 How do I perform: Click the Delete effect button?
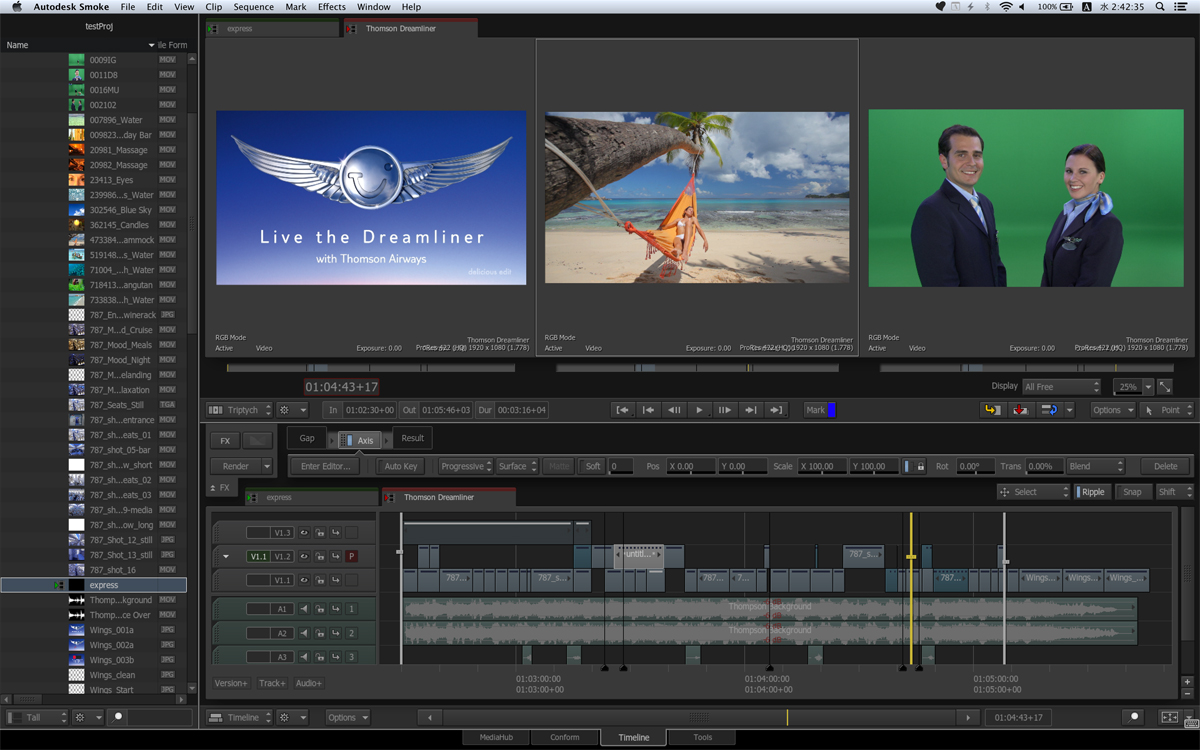(x=1166, y=466)
